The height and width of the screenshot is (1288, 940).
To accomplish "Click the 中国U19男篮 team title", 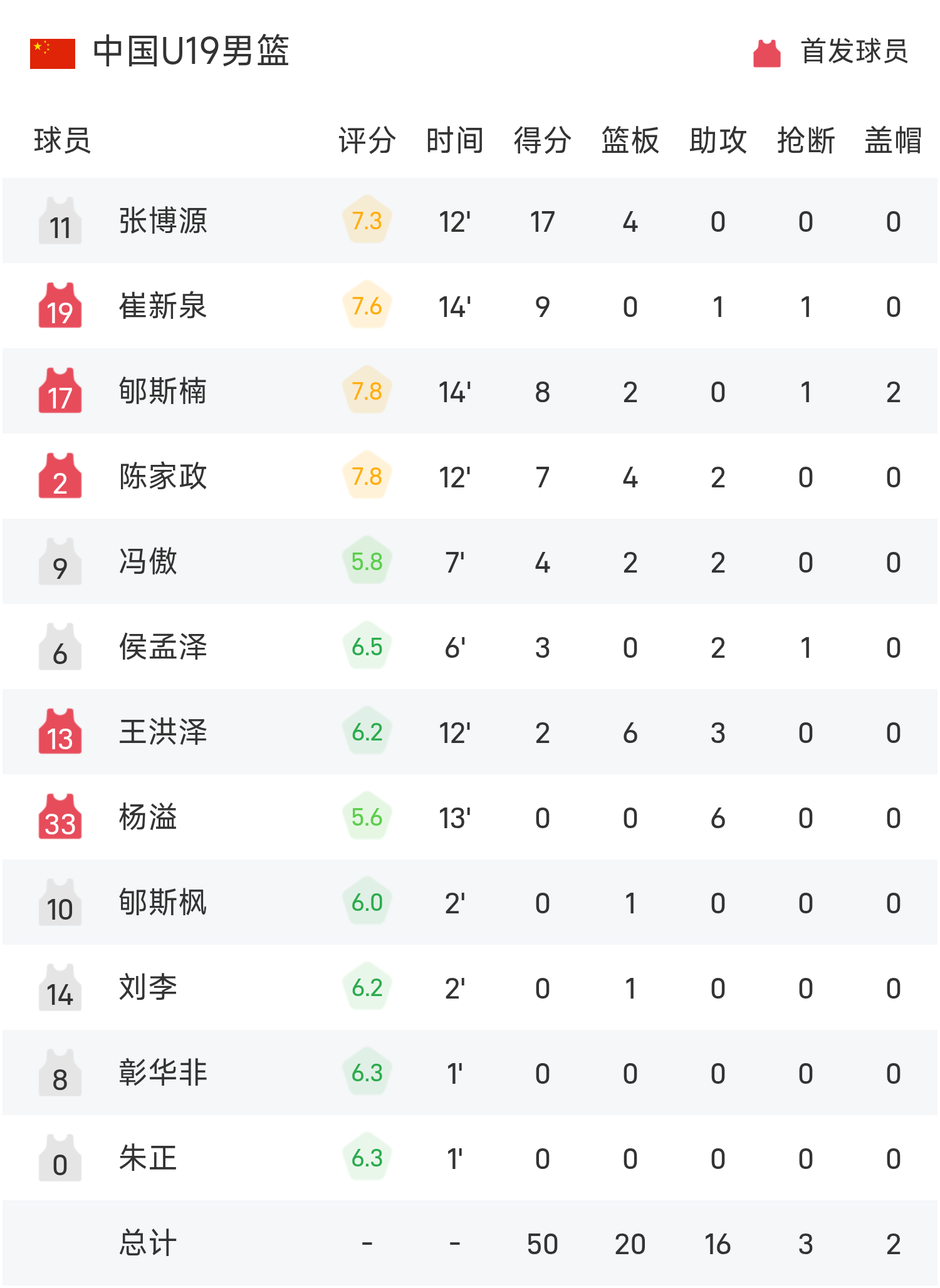I will click(x=191, y=51).
